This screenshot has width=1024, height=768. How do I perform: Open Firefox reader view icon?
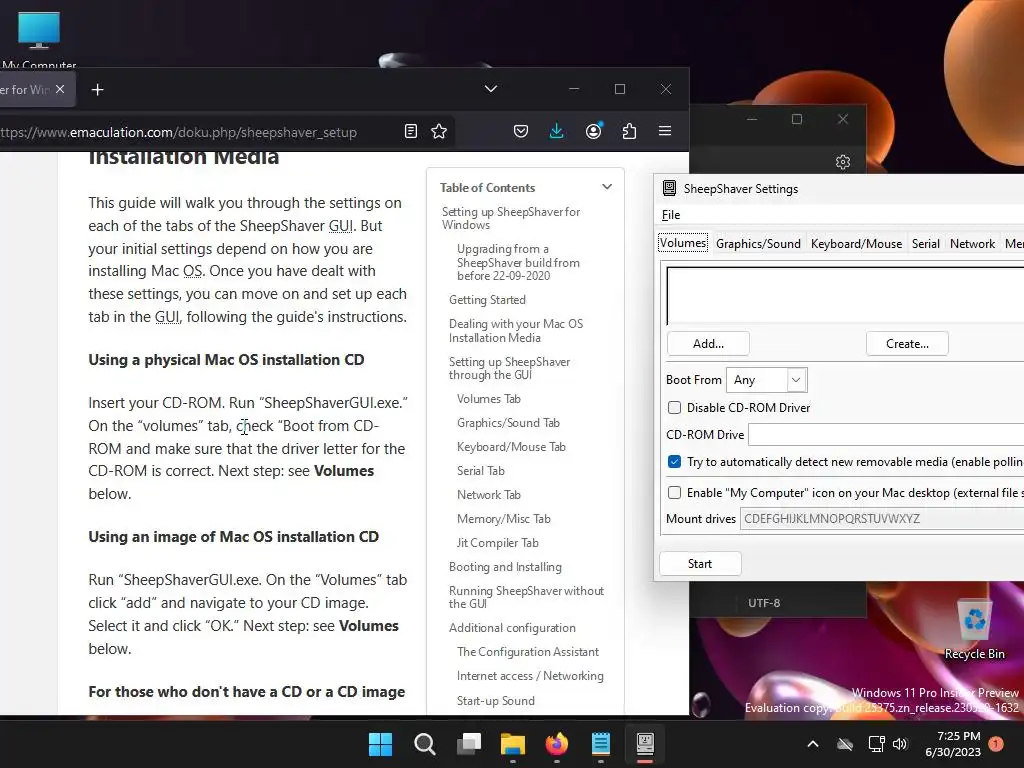pos(411,131)
